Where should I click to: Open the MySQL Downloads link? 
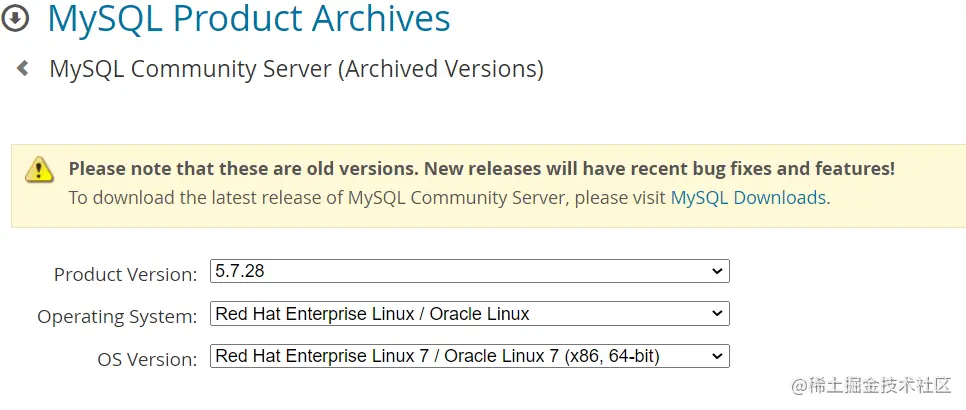tap(748, 197)
